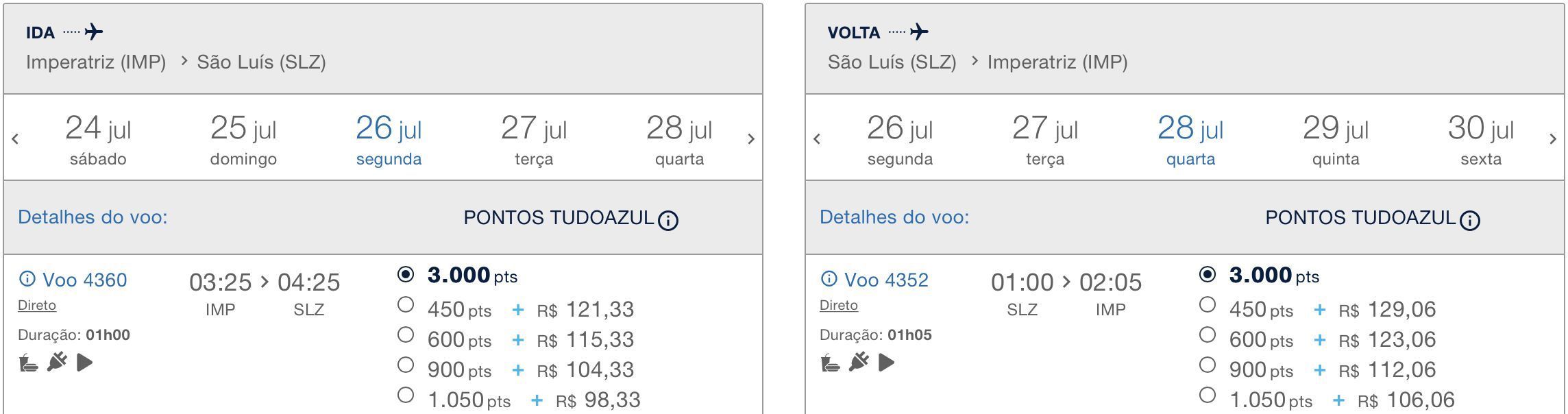Show later dates in Volta date carousel
The height and width of the screenshot is (414, 1568).
pyautogui.click(x=1553, y=139)
